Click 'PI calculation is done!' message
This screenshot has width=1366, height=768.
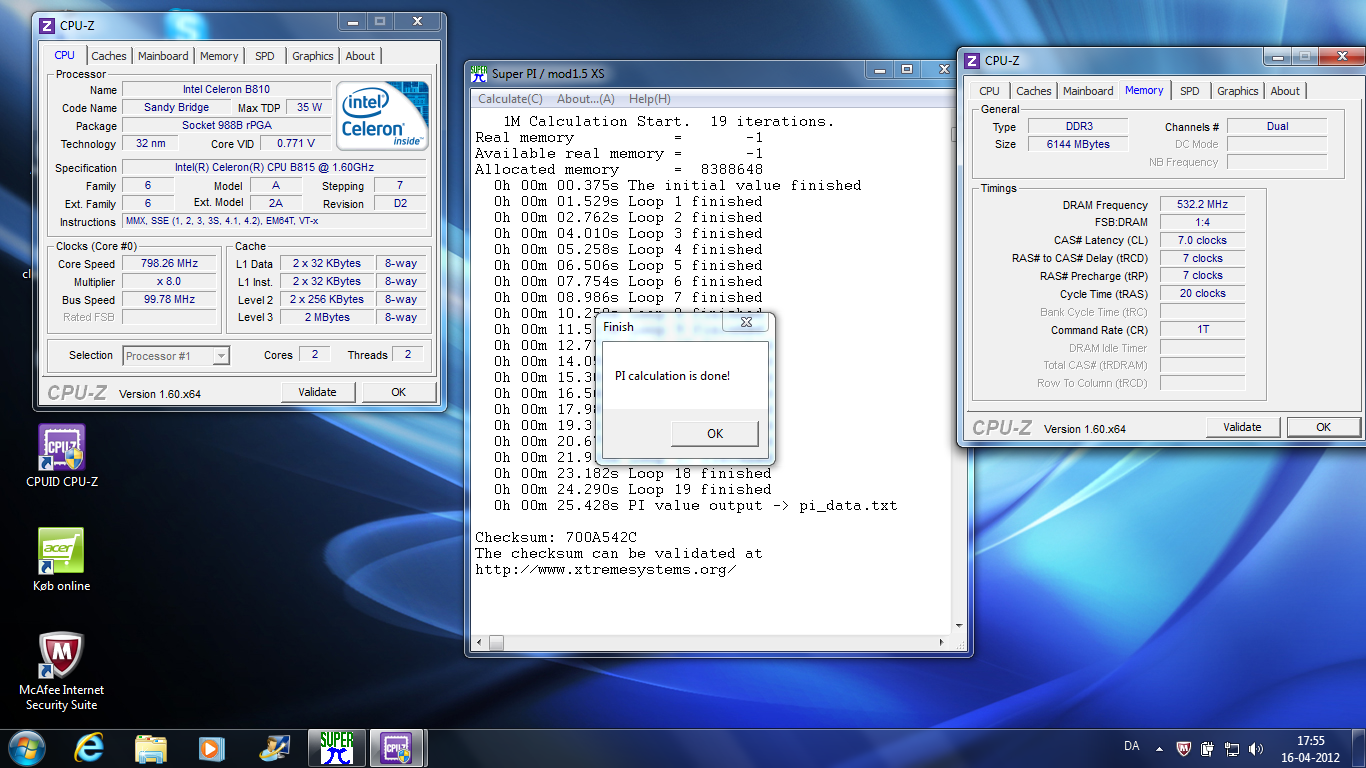(x=672, y=376)
